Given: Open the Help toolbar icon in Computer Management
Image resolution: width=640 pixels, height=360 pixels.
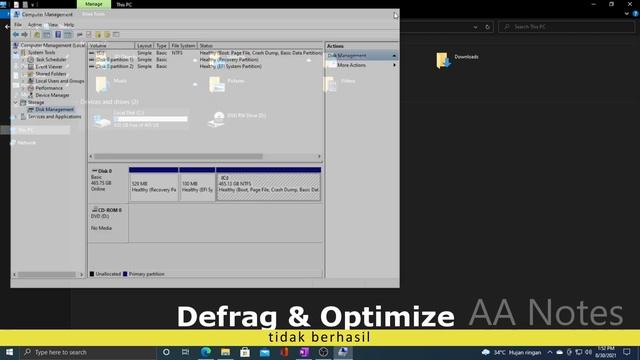Looking at the screenshot, I should pos(58,35).
